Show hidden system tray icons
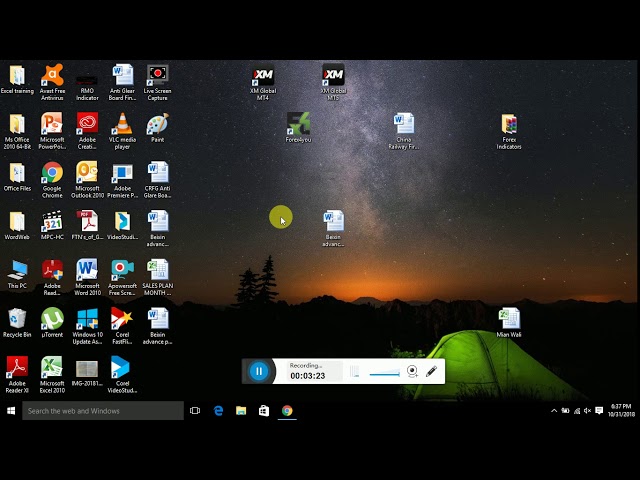Image resolution: width=640 pixels, height=480 pixels. point(554,411)
